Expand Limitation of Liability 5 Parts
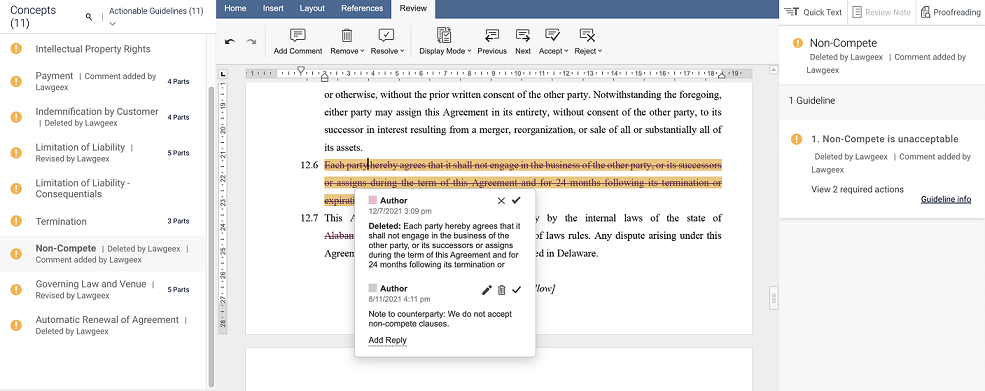 click(178, 153)
